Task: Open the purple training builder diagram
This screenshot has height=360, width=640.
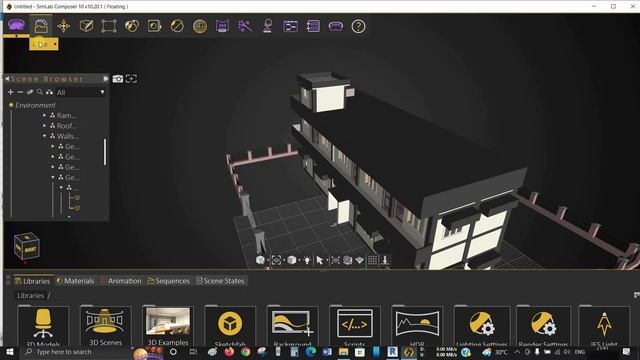Action: [x=290, y=26]
